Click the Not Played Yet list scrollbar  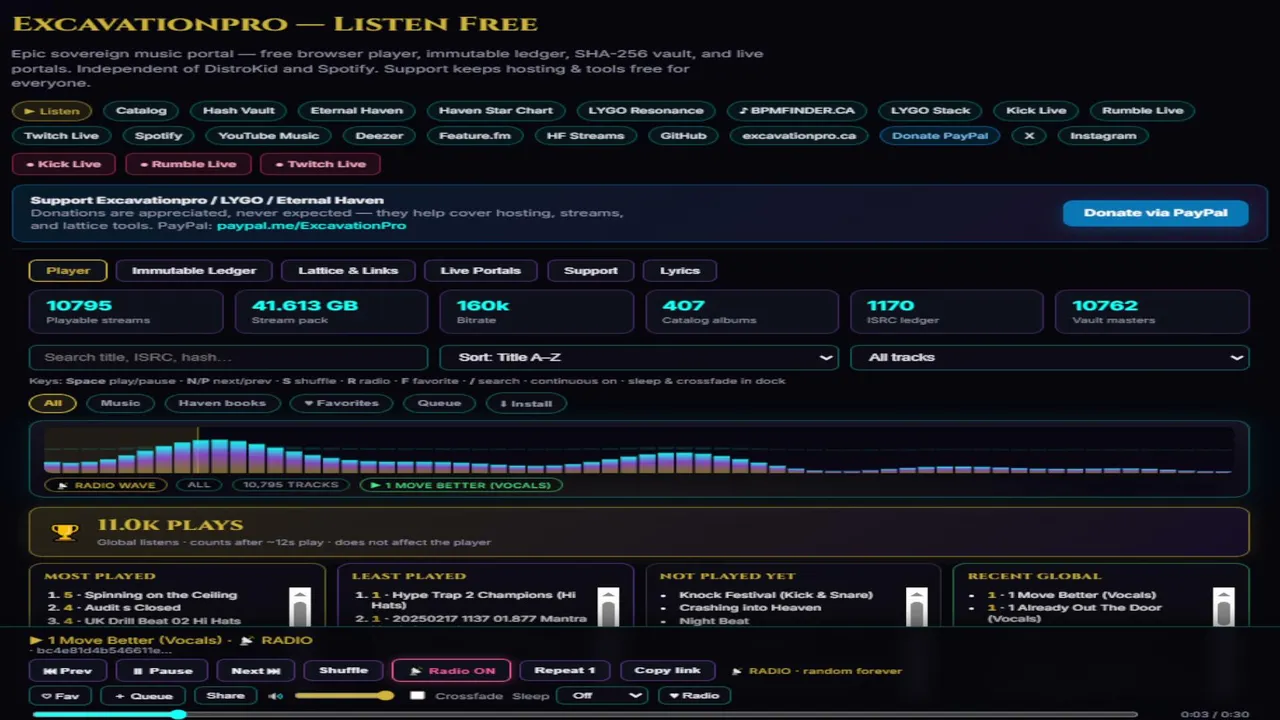(916, 606)
